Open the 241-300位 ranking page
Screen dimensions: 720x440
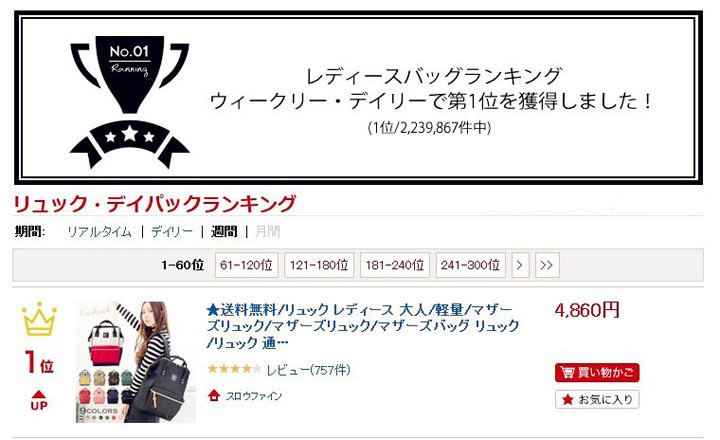click(471, 265)
